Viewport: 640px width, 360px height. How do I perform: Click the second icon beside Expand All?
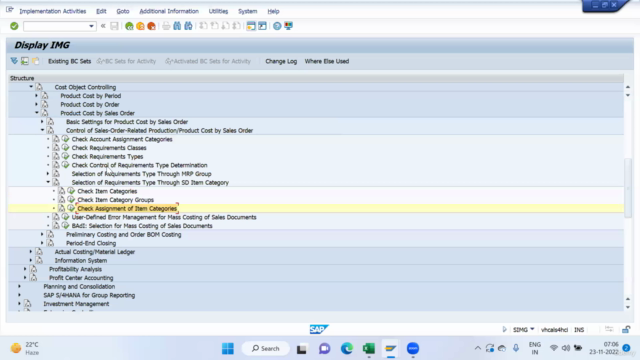(25, 61)
